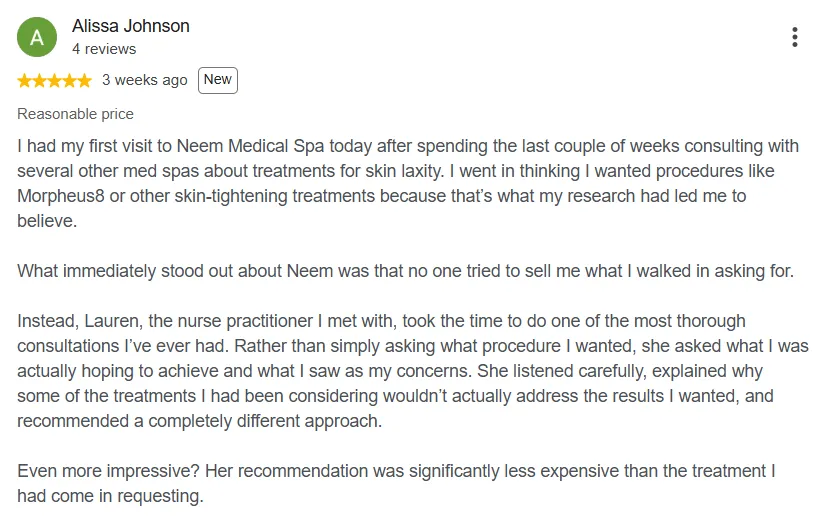The image size is (829, 528).
Task: Click the green 'A' profile avatar
Action: coord(36,37)
